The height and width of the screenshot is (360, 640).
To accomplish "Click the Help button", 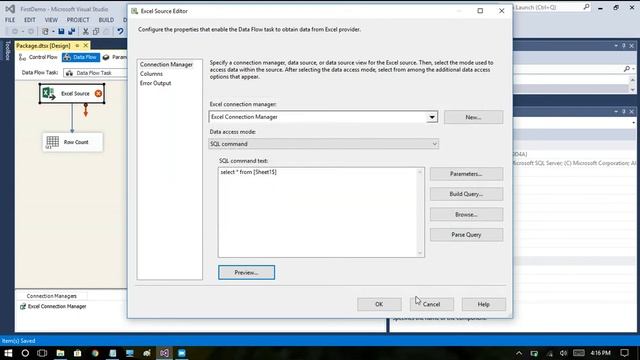I will pyautogui.click(x=484, y=304).
